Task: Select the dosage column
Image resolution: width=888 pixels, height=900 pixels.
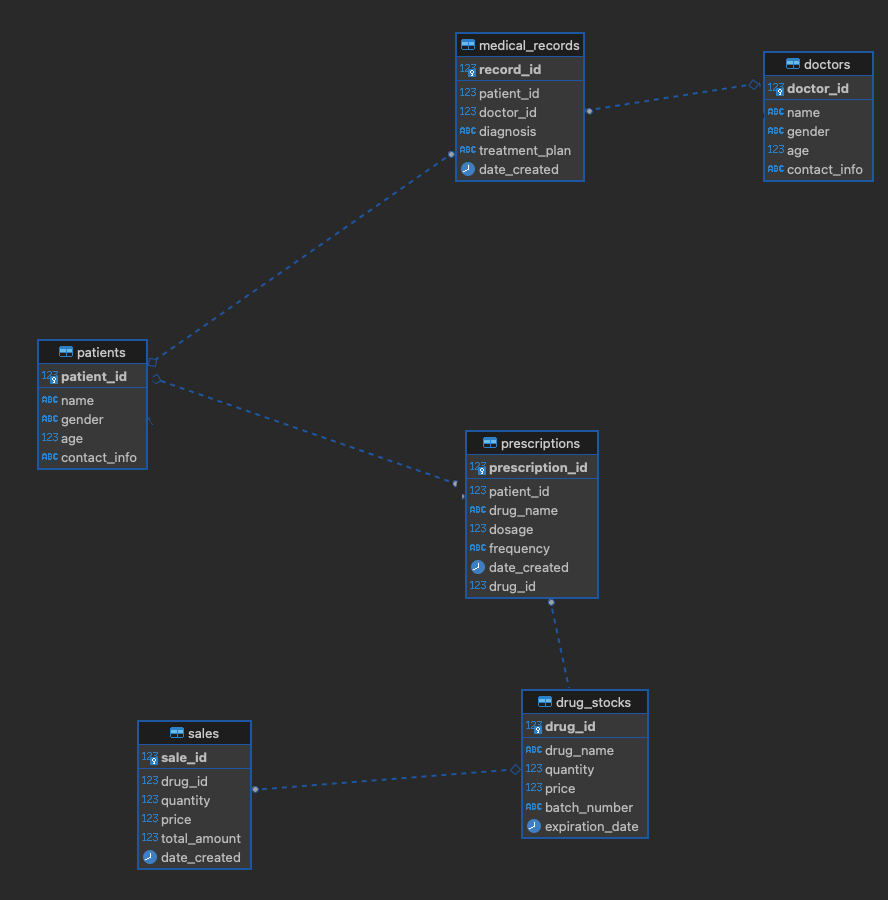Action: [x=532, y=529]
